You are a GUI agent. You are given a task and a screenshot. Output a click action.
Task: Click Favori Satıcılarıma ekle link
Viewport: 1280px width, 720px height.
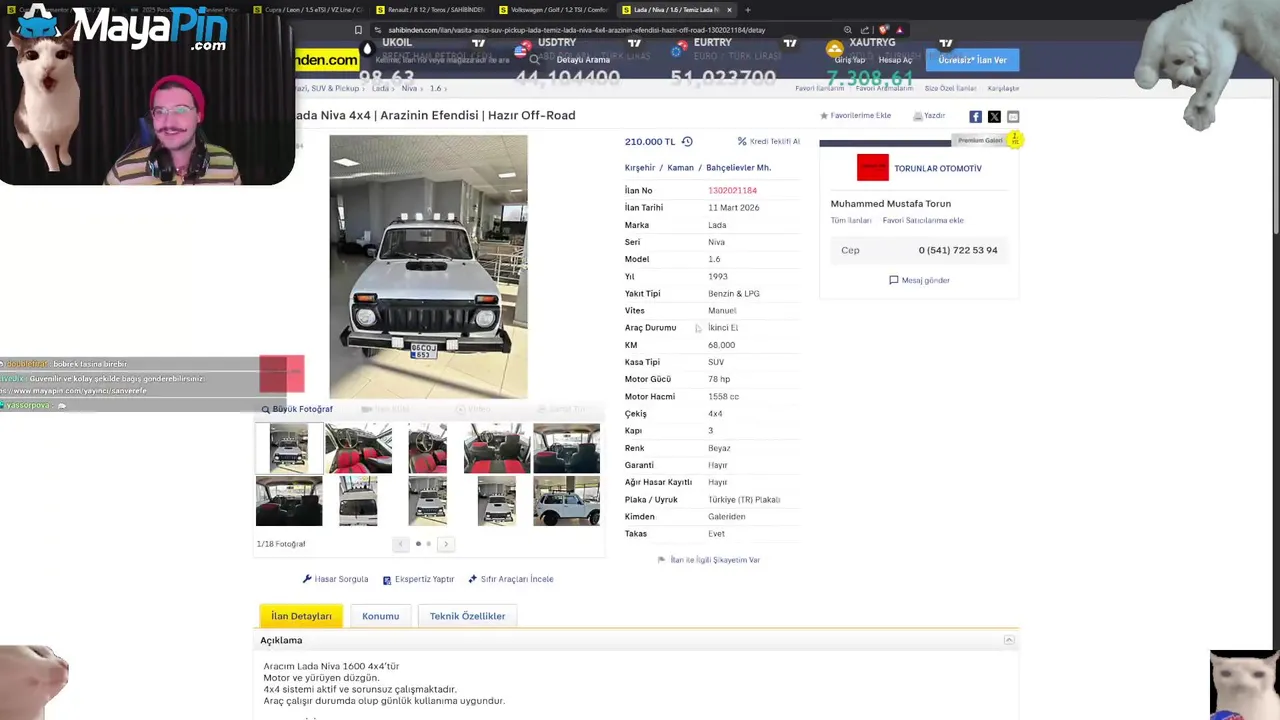coord(923,220)
